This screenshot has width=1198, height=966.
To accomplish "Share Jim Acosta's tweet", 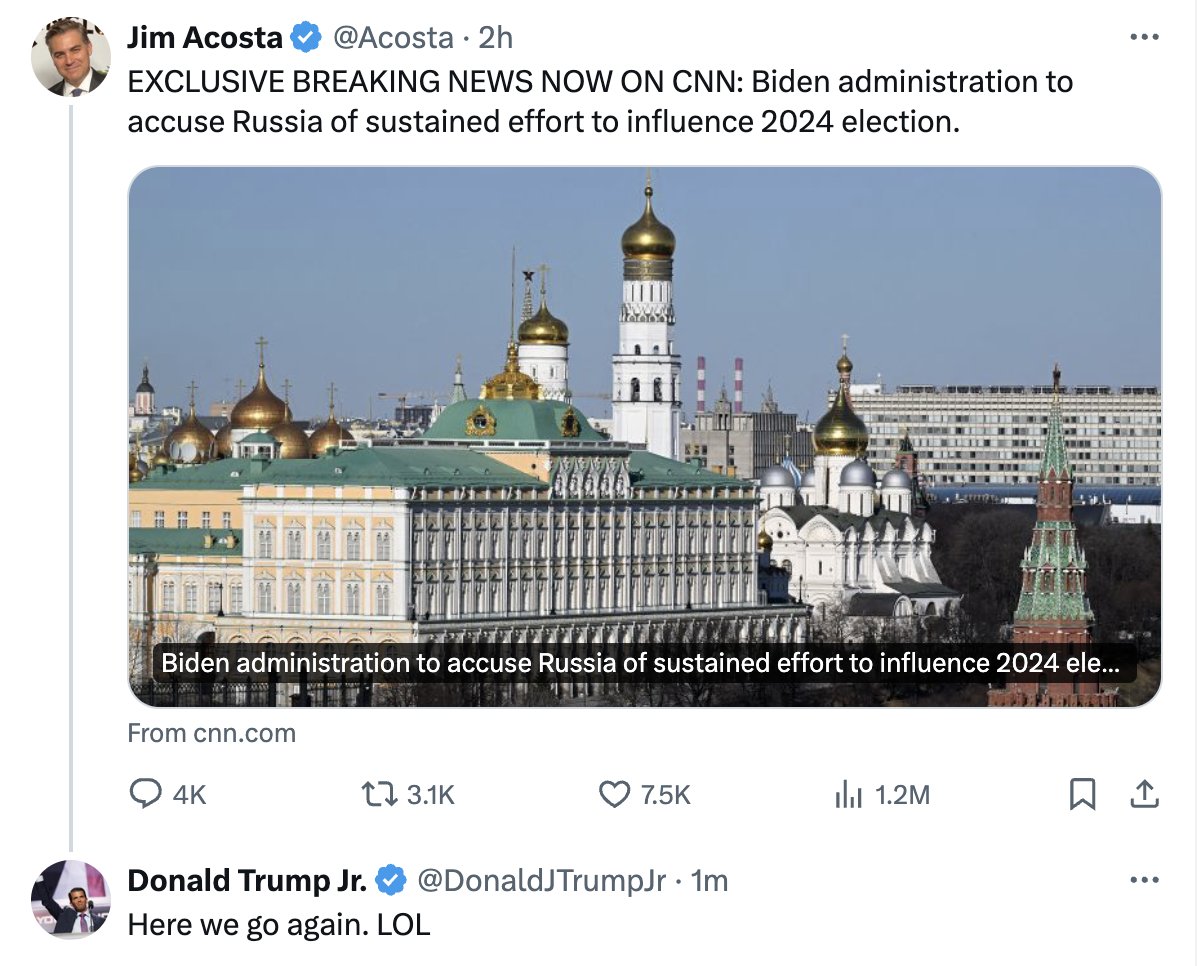I will 1144,794.
